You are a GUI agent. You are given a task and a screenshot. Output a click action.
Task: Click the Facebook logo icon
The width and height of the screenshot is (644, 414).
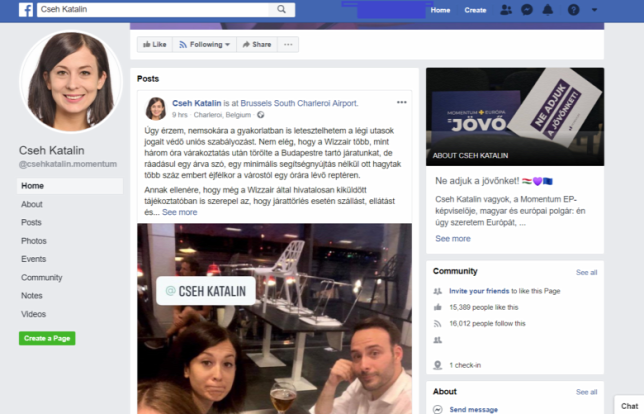tap(26, 9)
